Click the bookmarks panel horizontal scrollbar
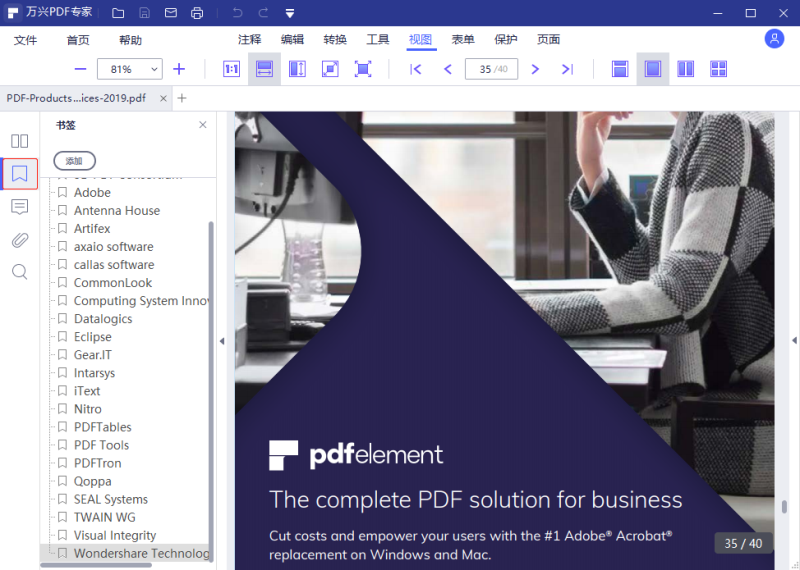Viewport: 800px width, 570px height. tap(96, 565)
